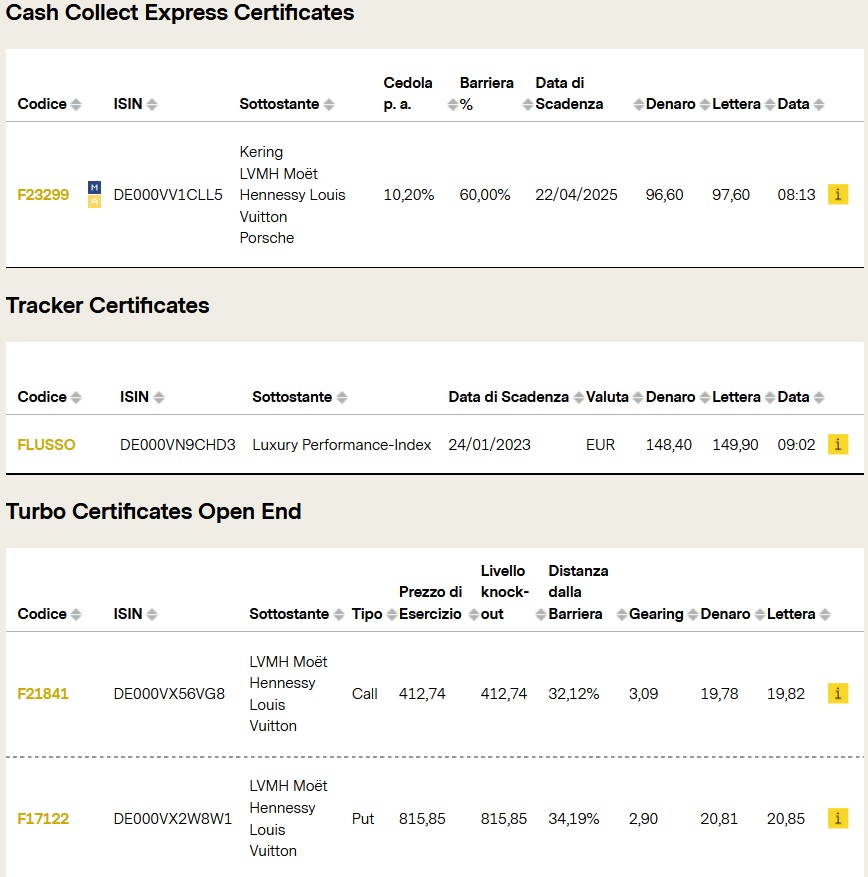This screenshot has width=868, height=877.
Task: Sort Cash Collect table by ISIN
Action: 152,105
